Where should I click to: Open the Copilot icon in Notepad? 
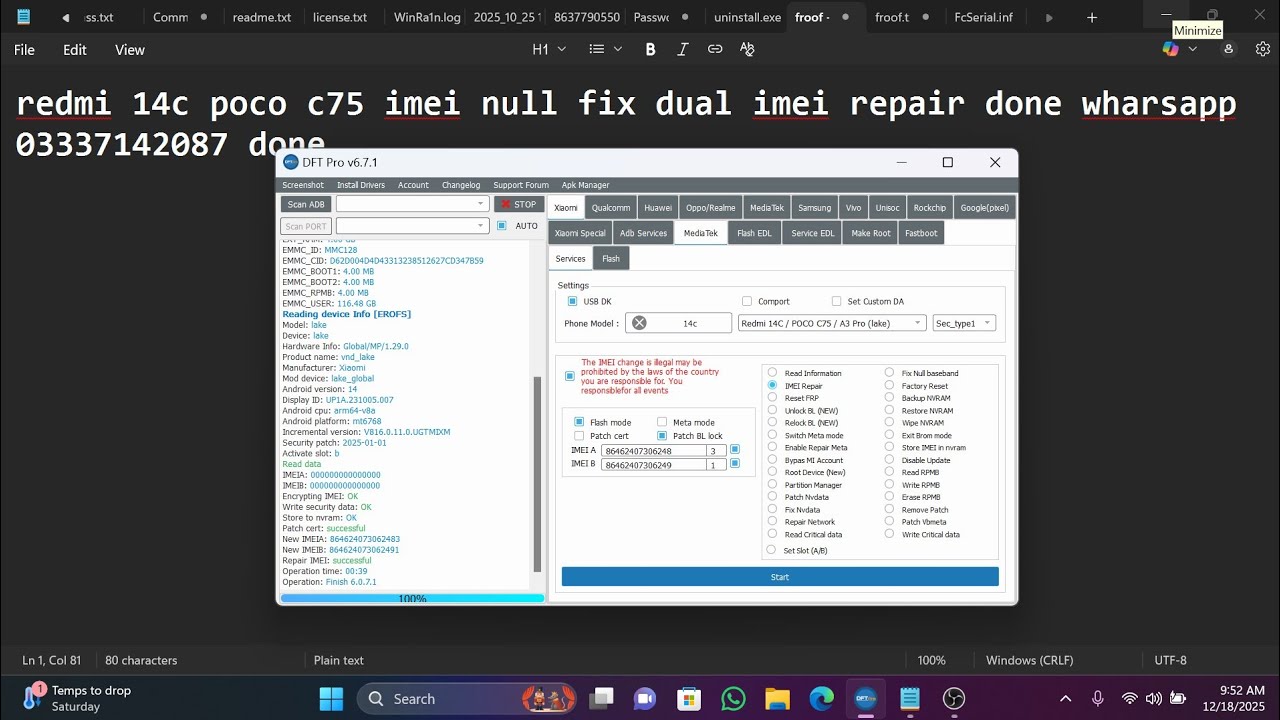pyautogui.click(x=1171, y=49)
